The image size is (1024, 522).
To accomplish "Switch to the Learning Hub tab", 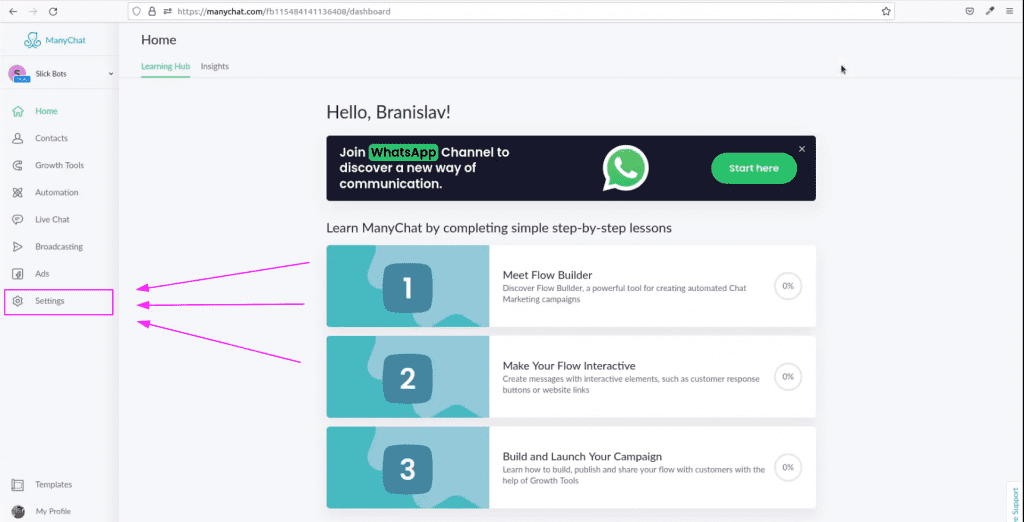I will point(165,67).
